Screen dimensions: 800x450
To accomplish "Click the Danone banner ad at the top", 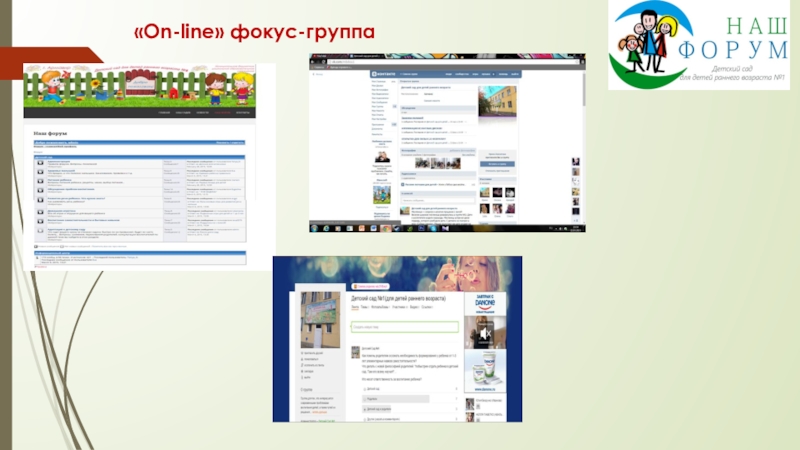I will click(x=485, y=303).
